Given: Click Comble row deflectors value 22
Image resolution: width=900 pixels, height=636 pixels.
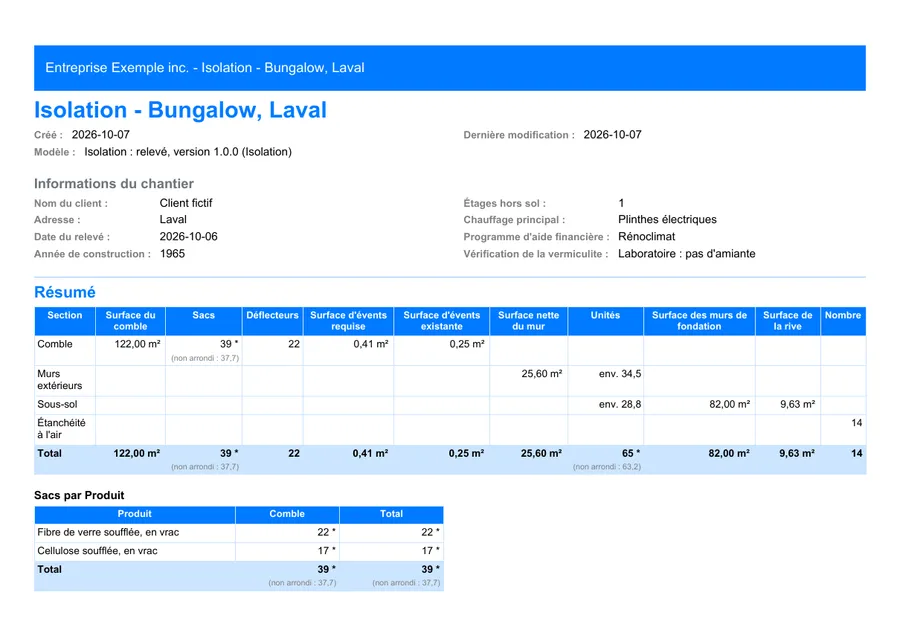Looking at the screenshot, I should pos(294,344).
